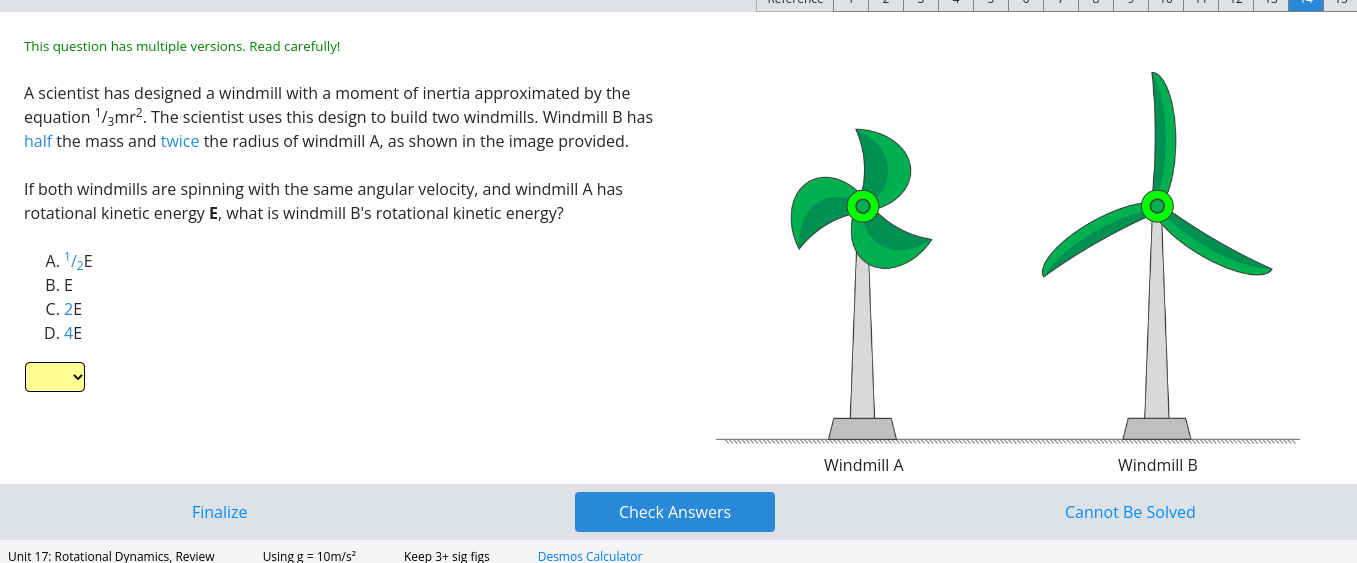Click answer choice A. 1/2E text
The height and width of the screenshot is (563, 1357).
pos(69,261)
